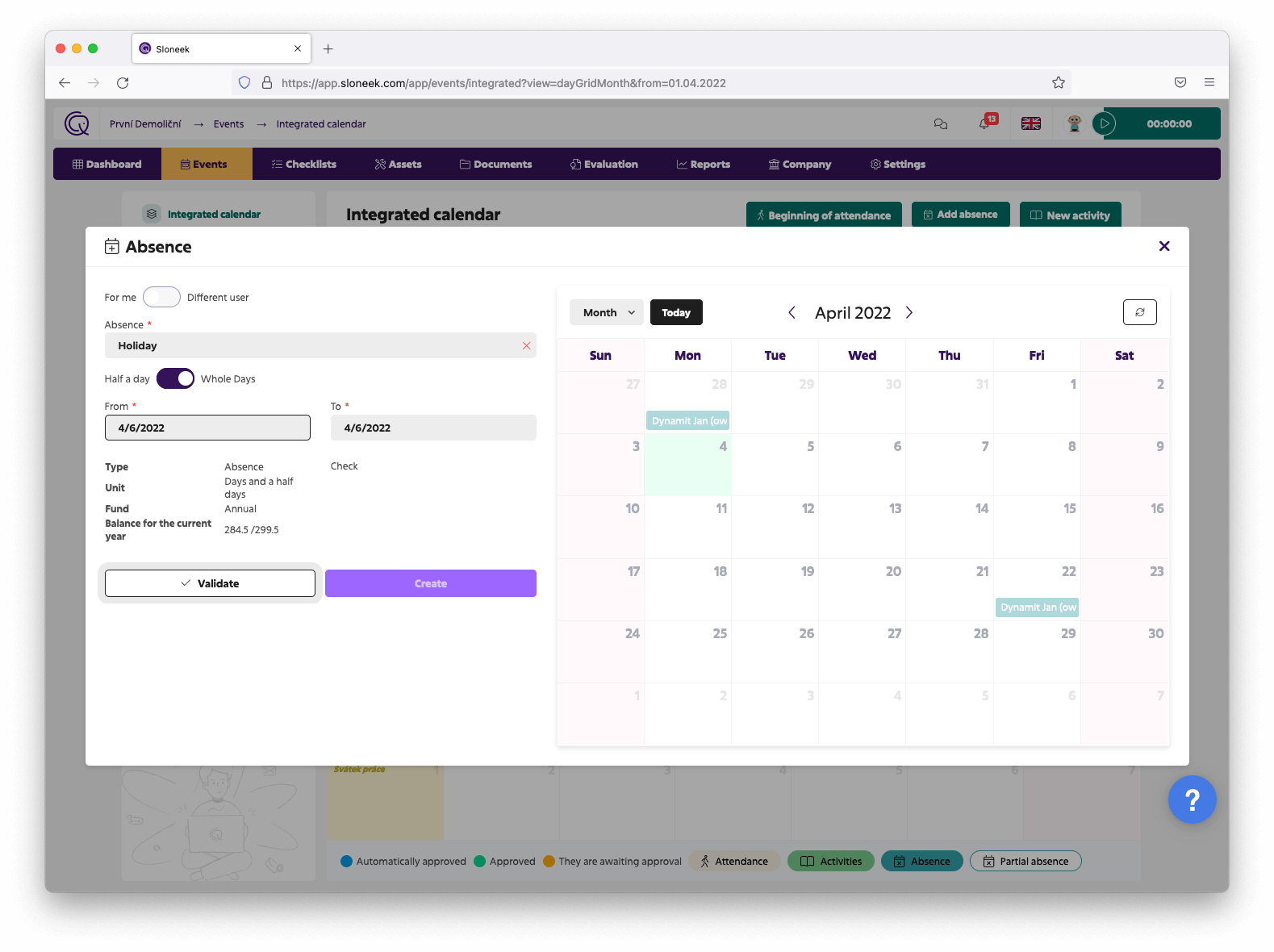Open the Checklists menu

click(304, 164)
